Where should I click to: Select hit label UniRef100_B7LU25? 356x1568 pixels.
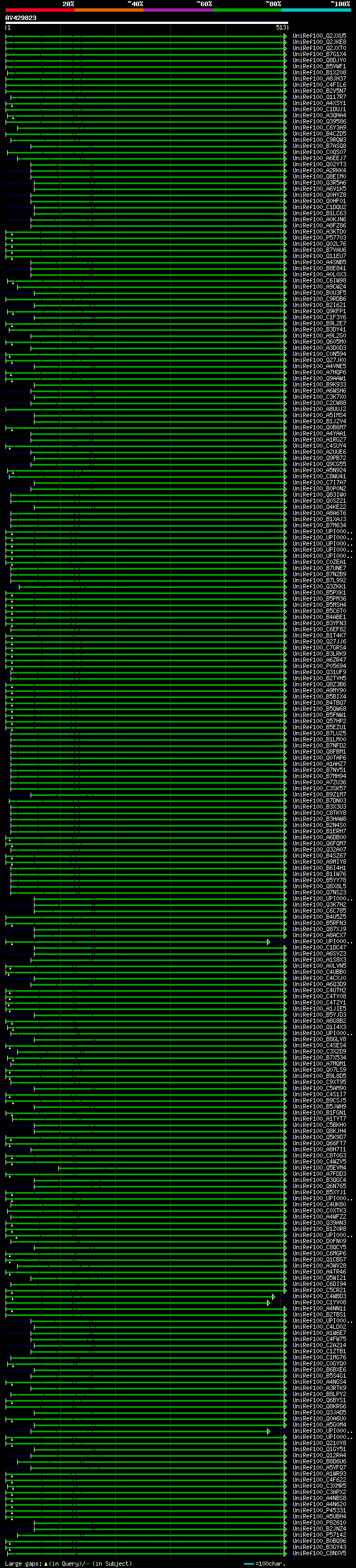(319, 733)
